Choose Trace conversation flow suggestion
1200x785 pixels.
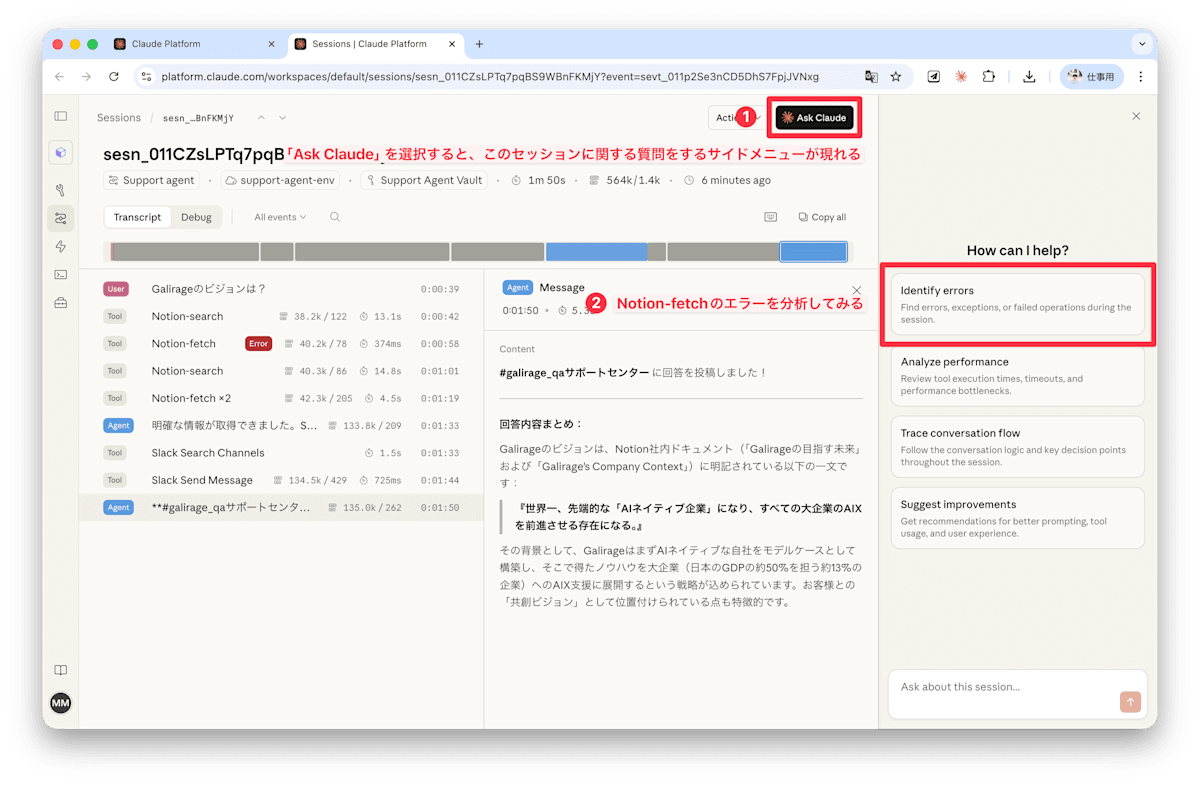click(1018, 447)
